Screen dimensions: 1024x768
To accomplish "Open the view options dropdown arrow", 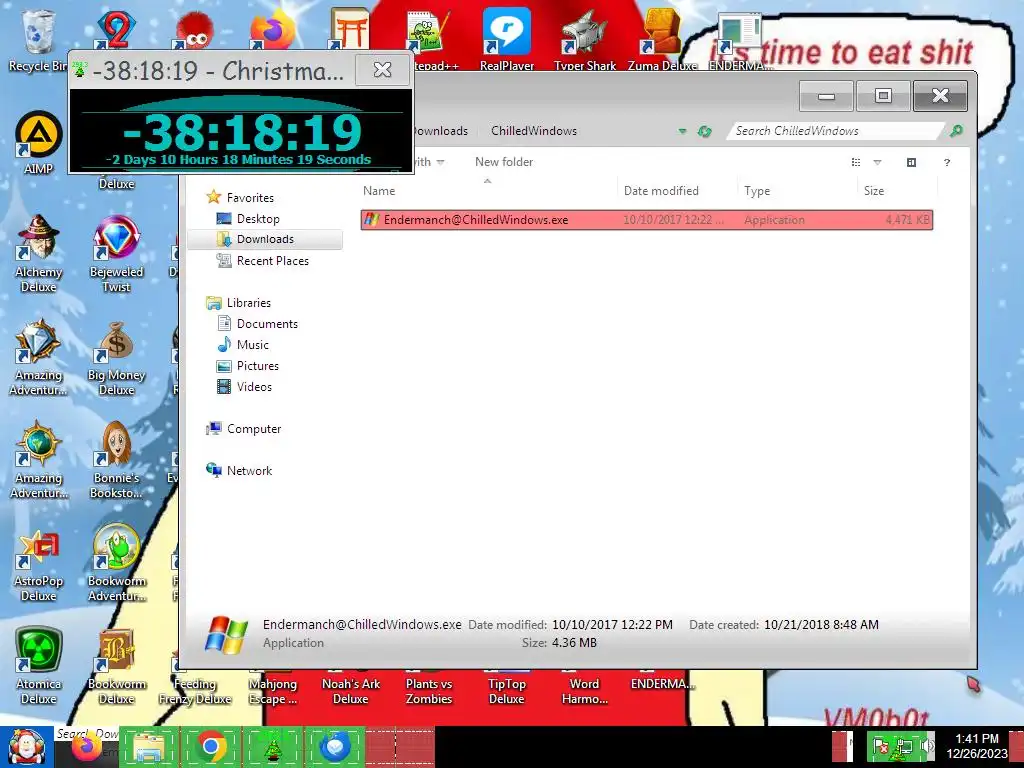I will point(877,163).
